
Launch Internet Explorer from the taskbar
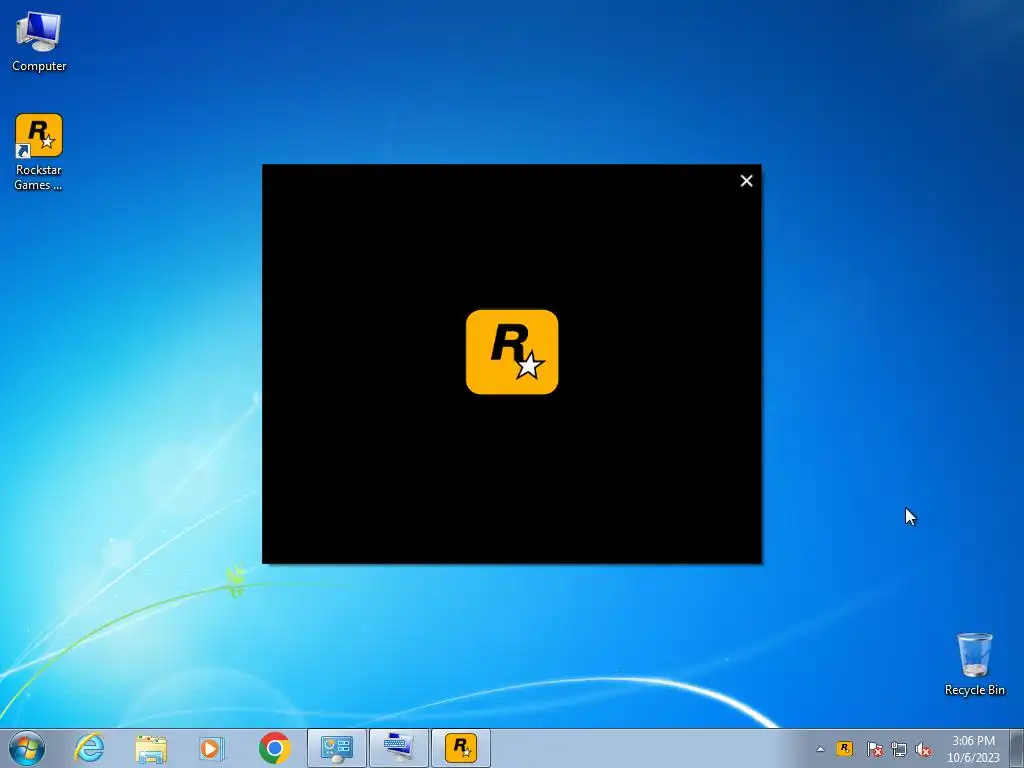tap(89, 748)
